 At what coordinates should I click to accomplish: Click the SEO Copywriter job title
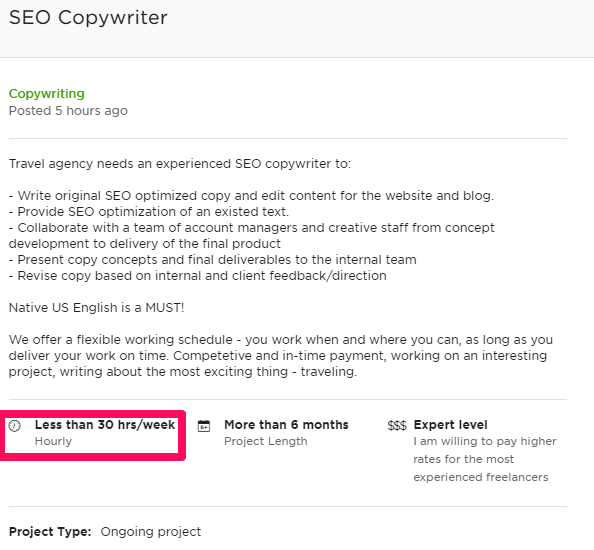click(x=88, y=17)
